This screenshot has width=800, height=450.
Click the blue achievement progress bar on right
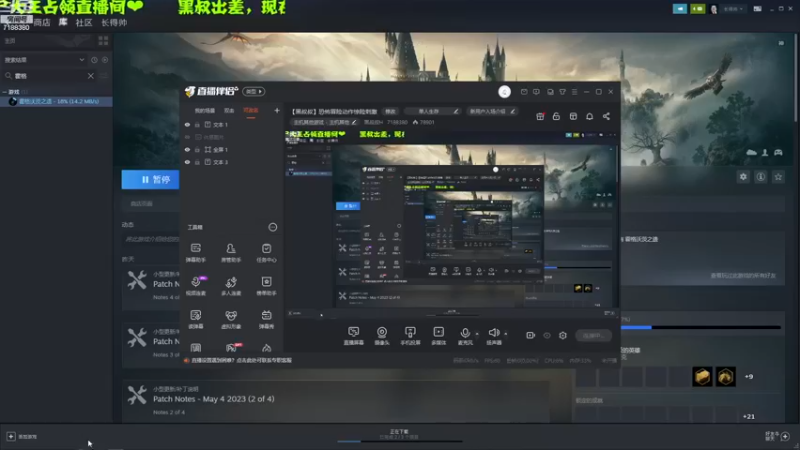point(701,327)
